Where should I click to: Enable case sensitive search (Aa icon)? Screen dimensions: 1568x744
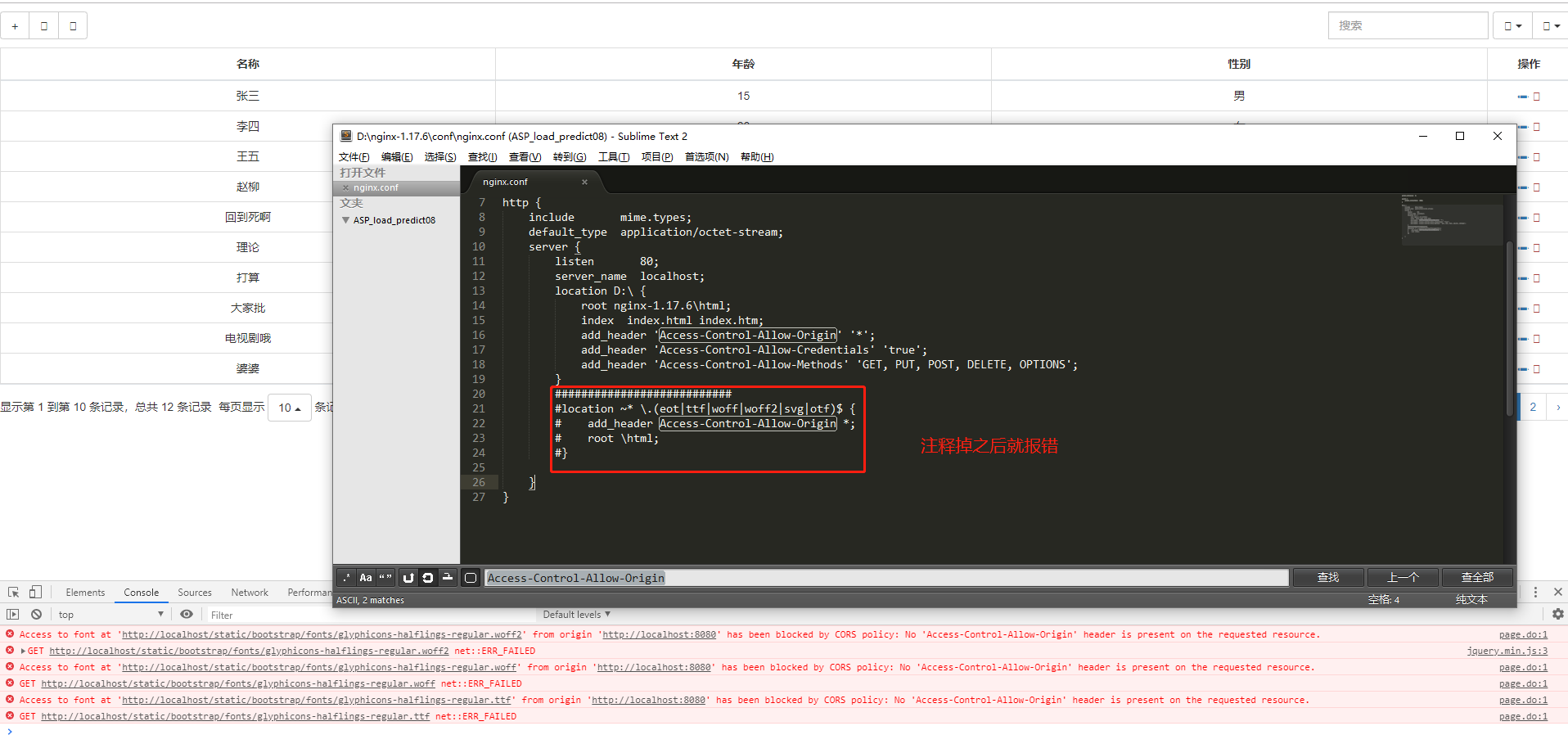(x=366, y=577)
